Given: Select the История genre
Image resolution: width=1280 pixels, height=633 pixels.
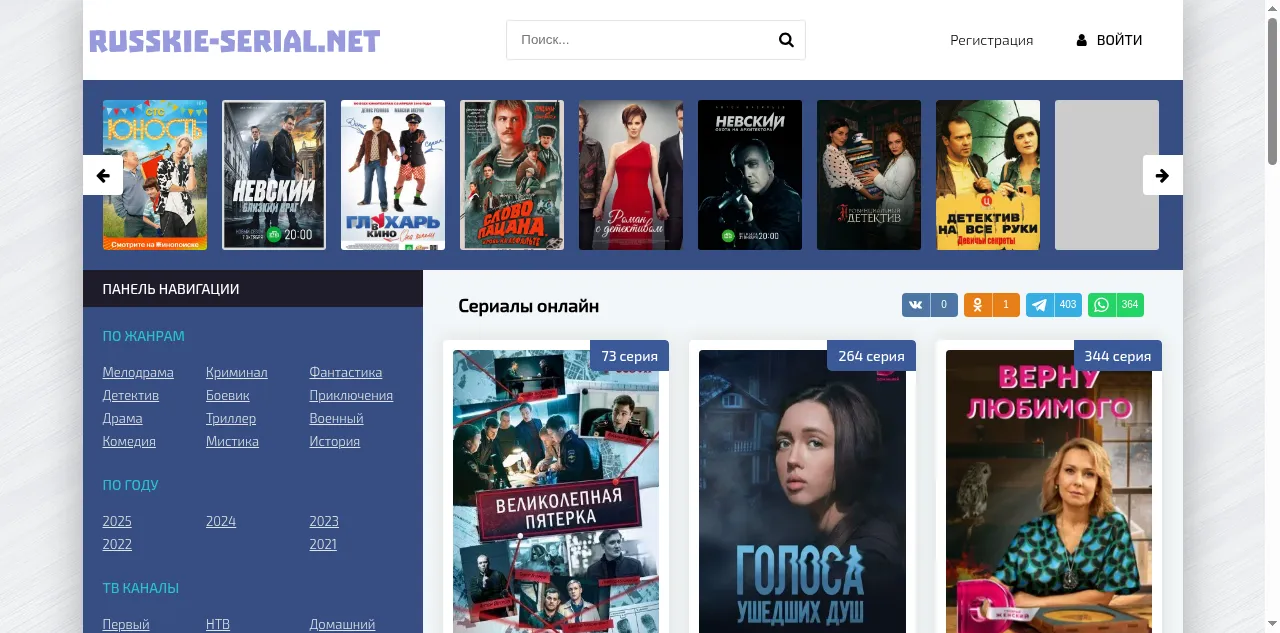Looking at the screenshot, I should point(334,441).
